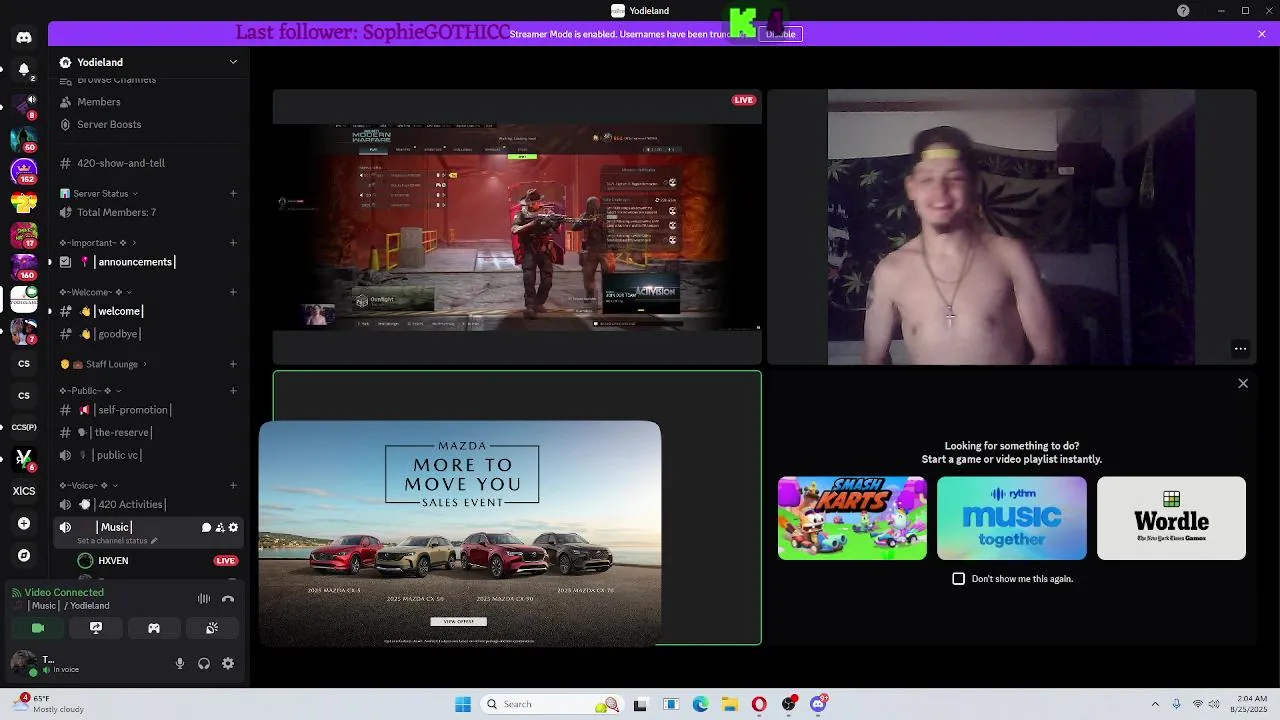Open Windows Start menu
The height and width of the screenshot is (720, 1280).
pyautogui.click(x=463, y=704)
